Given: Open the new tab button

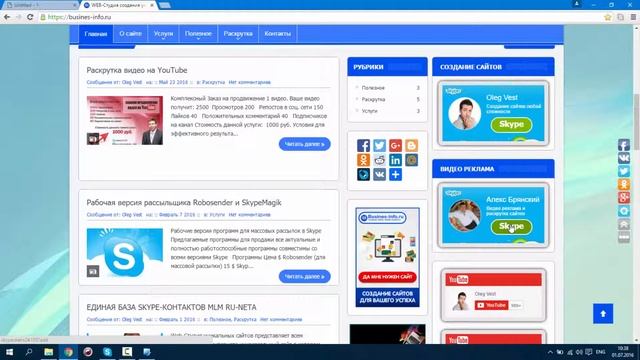Looking at the screenshot, I should coord(164,5).
